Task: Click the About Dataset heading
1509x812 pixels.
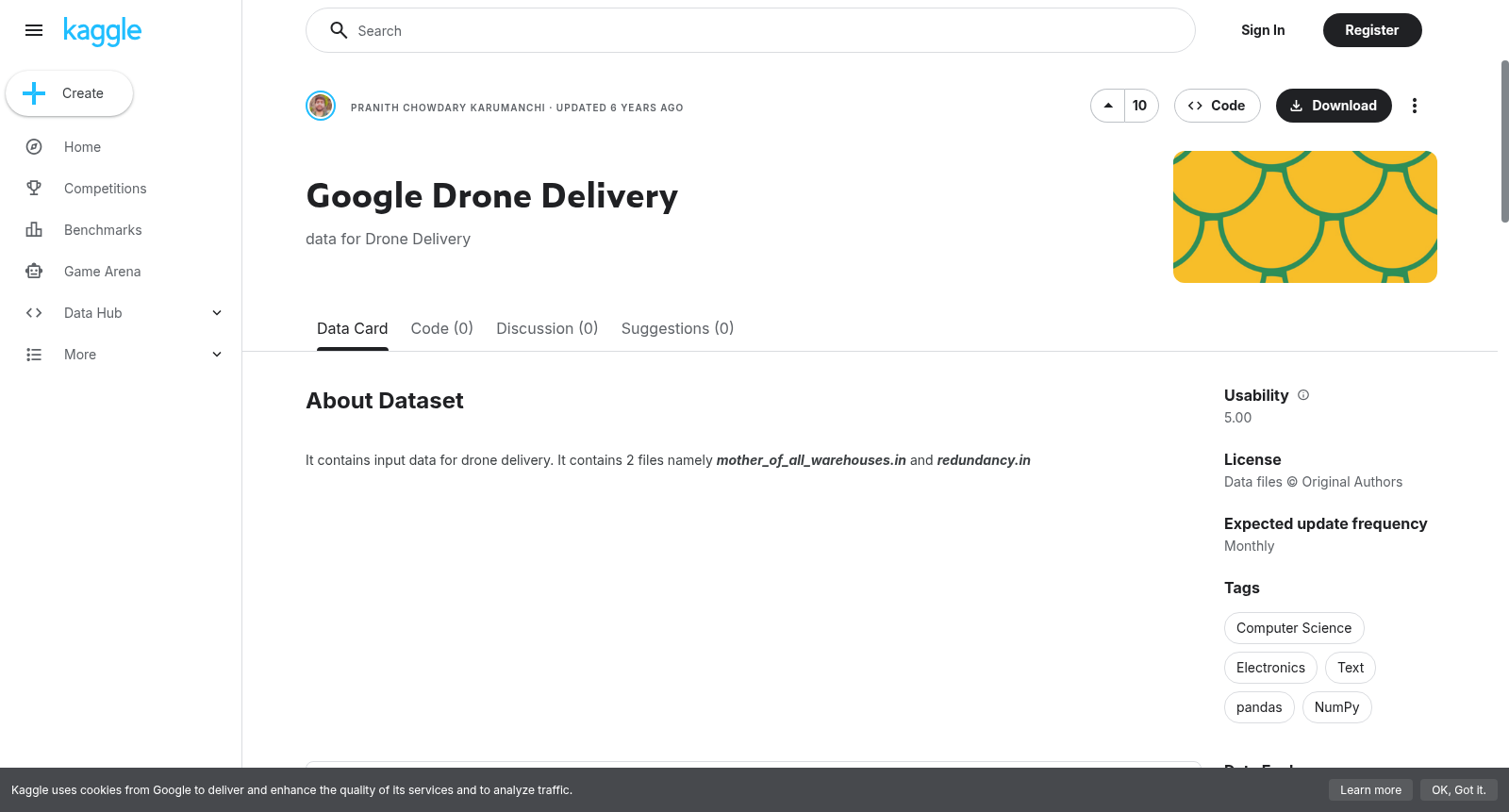Action: pyautogui.click(x=385, y=401)
